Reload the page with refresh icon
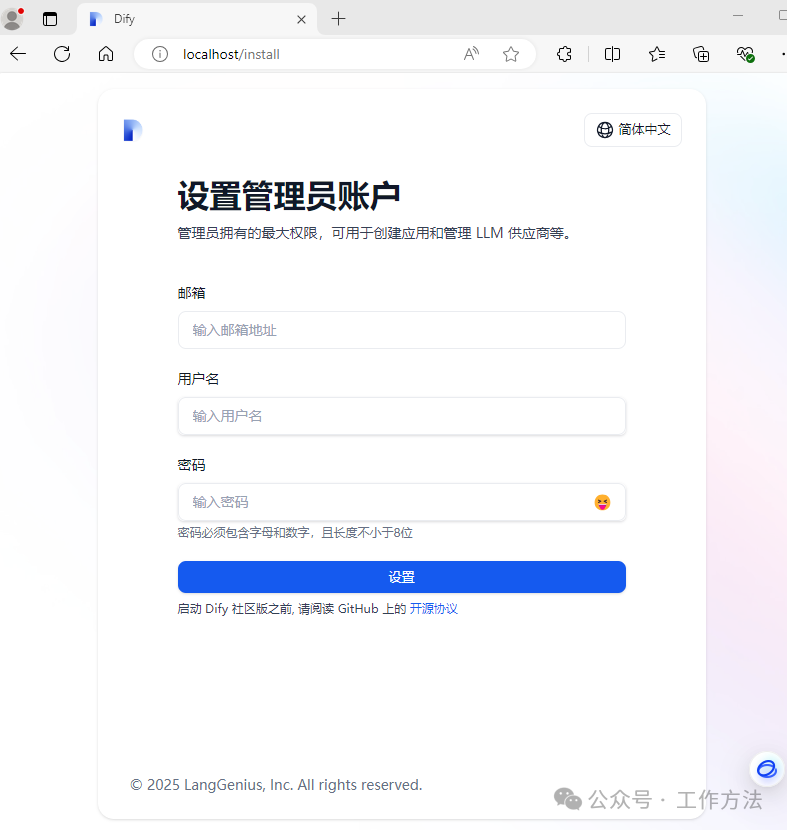 [62, 54]
